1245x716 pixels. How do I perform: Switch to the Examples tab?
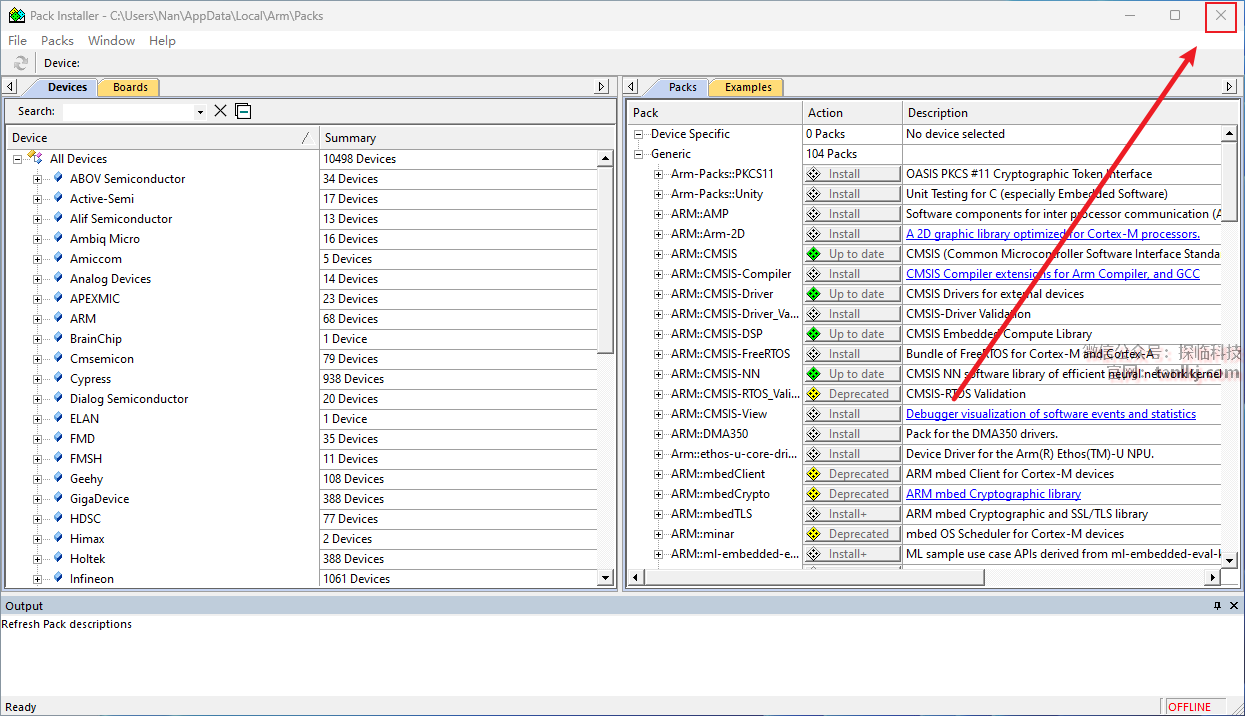[748, 87]
